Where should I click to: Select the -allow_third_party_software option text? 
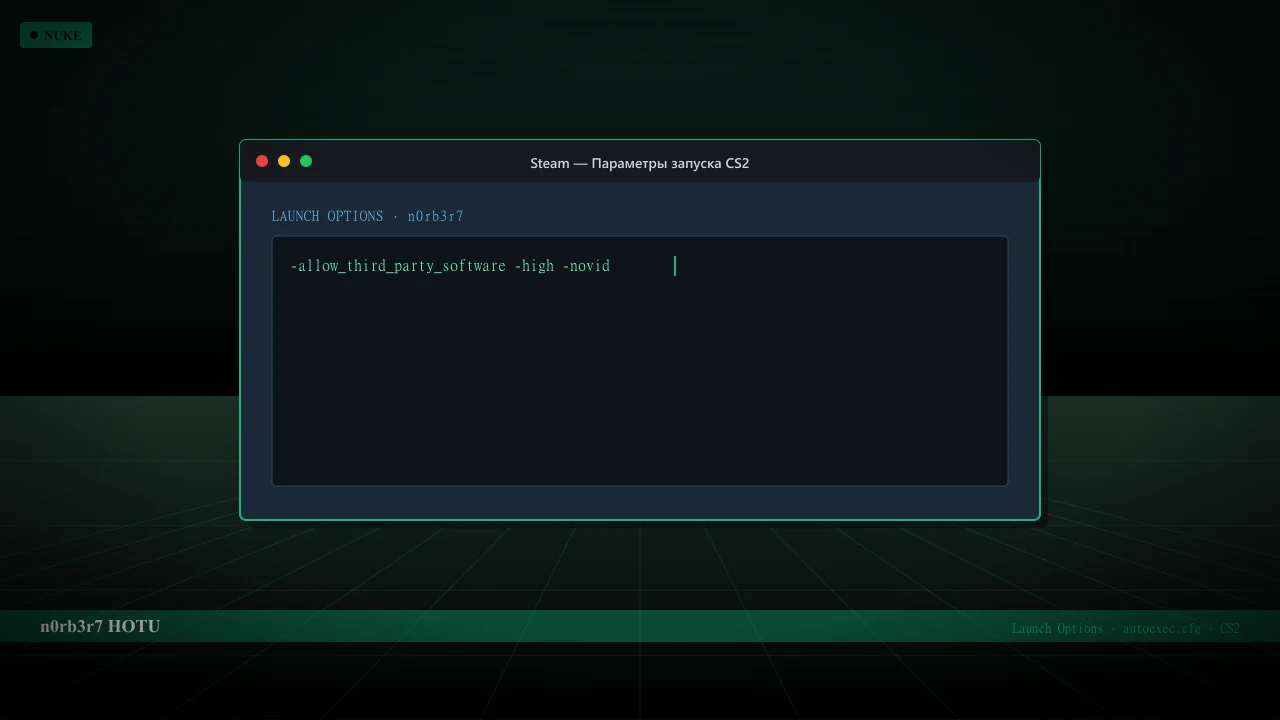tap(398, 266)
